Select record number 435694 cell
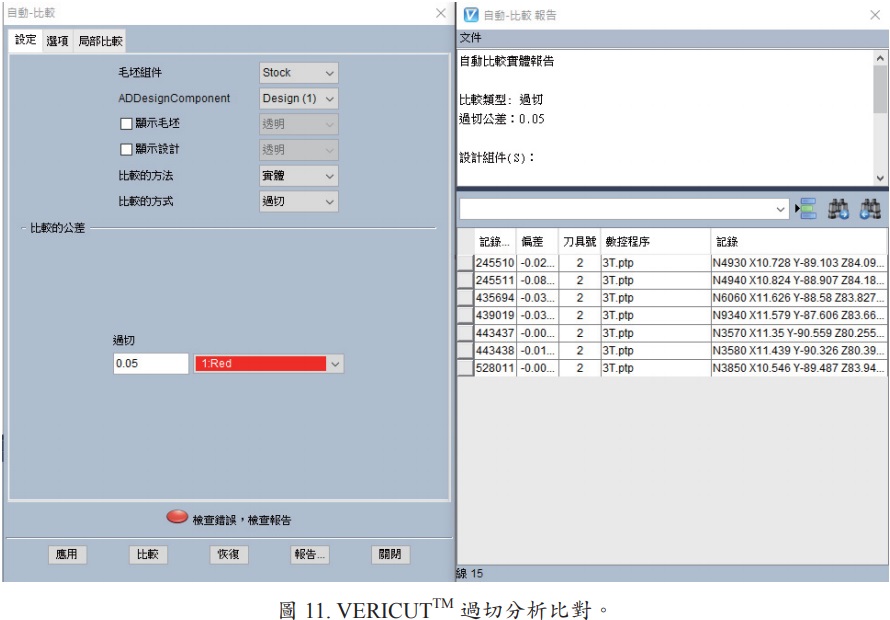This screenshot has width=890, height=620. click(495, 298)
